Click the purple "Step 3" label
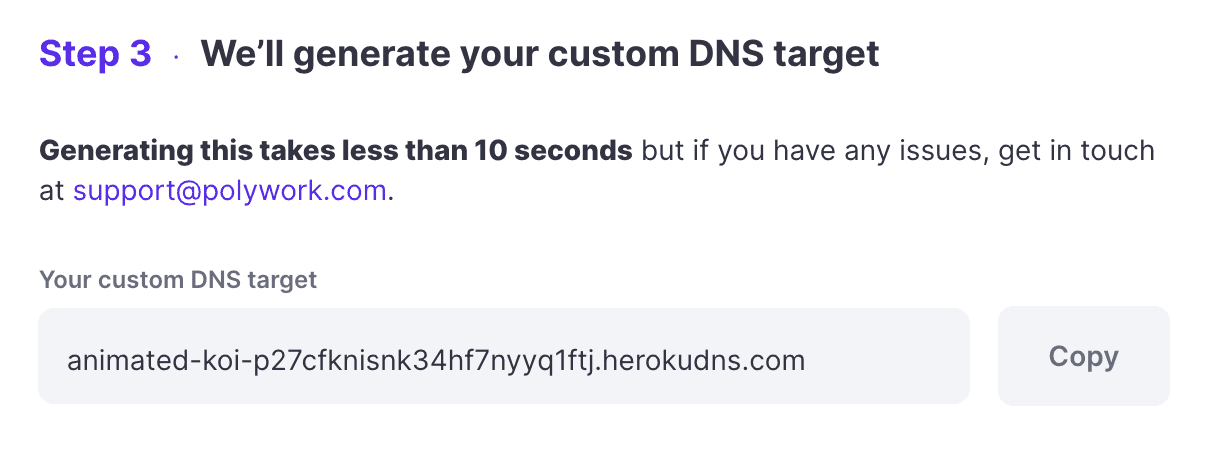Image resolution: width=1208 pixels, height=459 pixels. [95, 54]
